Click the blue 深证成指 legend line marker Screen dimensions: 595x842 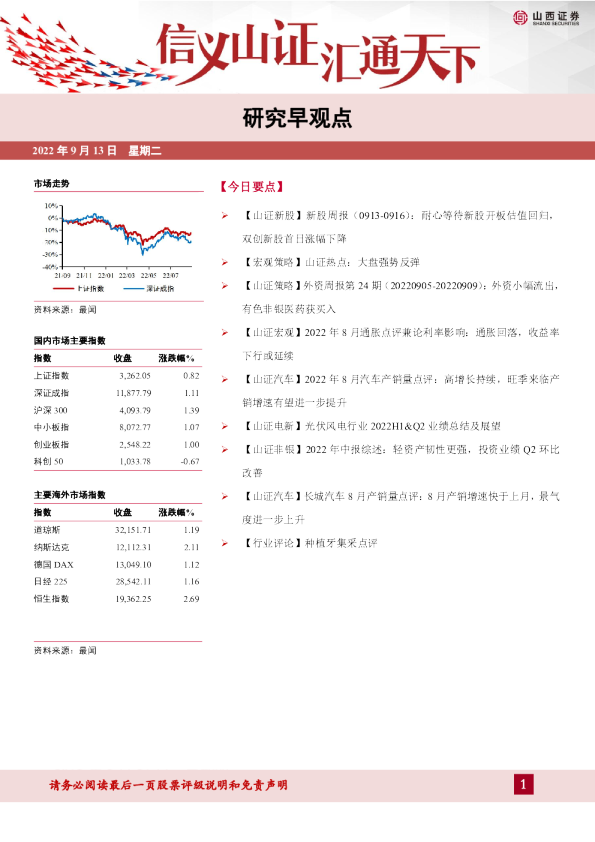[134, 289]
